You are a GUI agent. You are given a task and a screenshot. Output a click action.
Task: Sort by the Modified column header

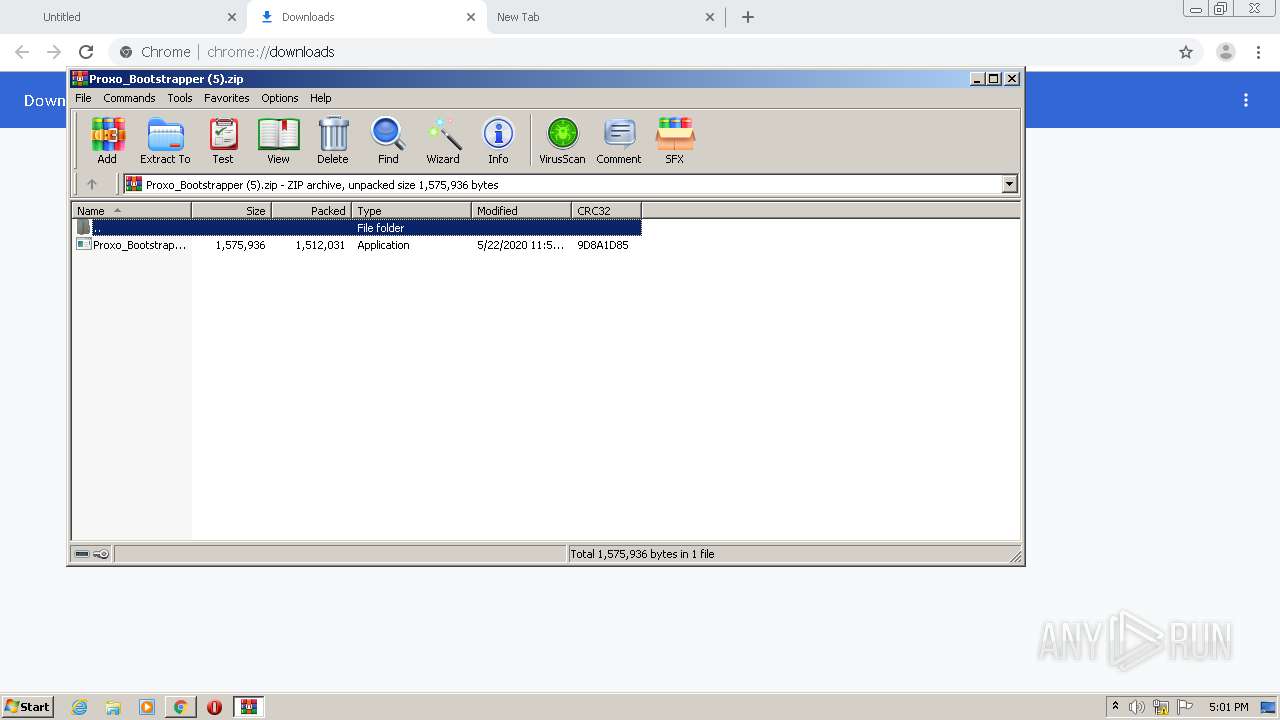[521, 210]
